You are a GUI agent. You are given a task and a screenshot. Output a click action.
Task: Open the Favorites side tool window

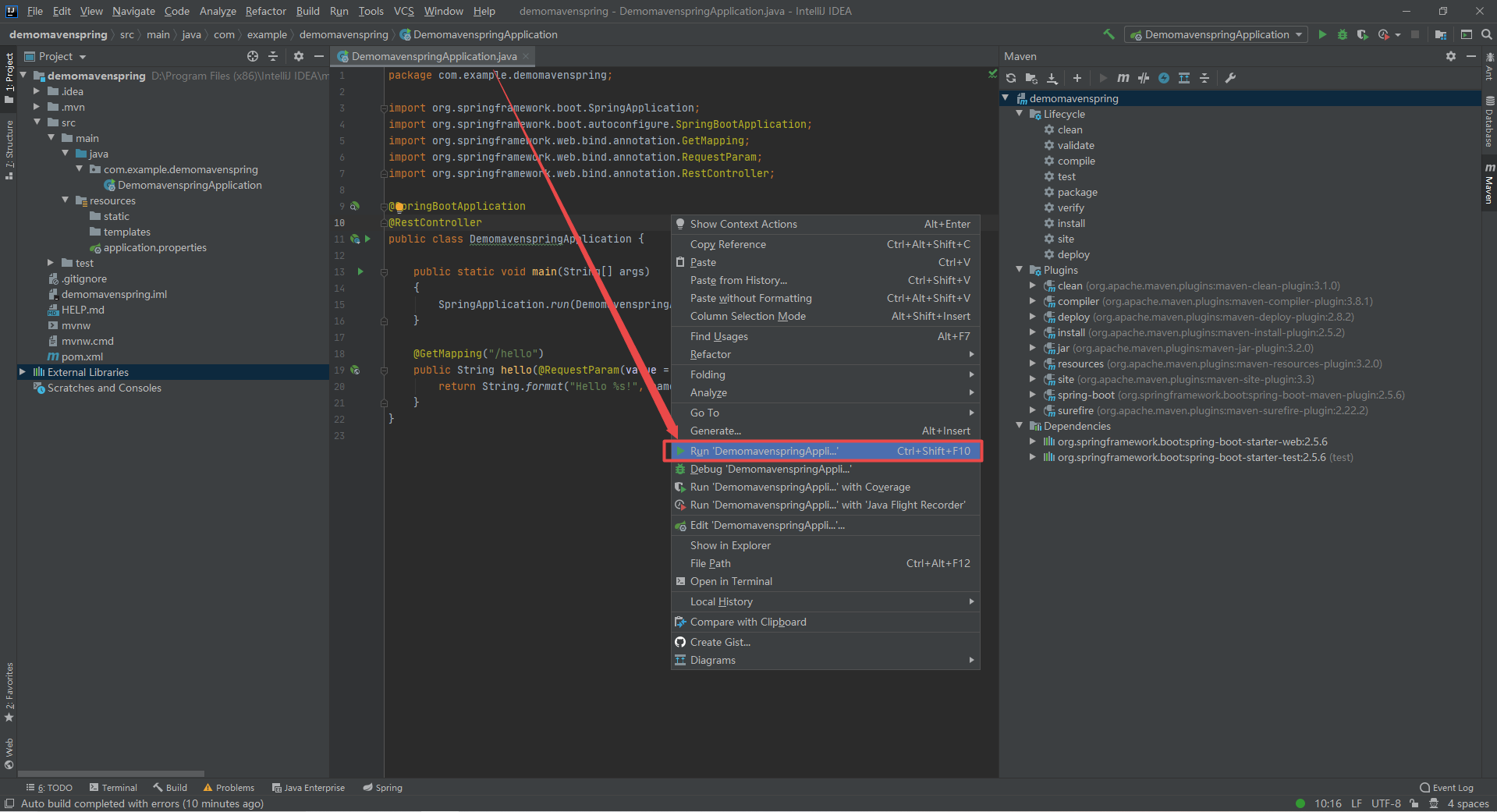coord(9,692)
